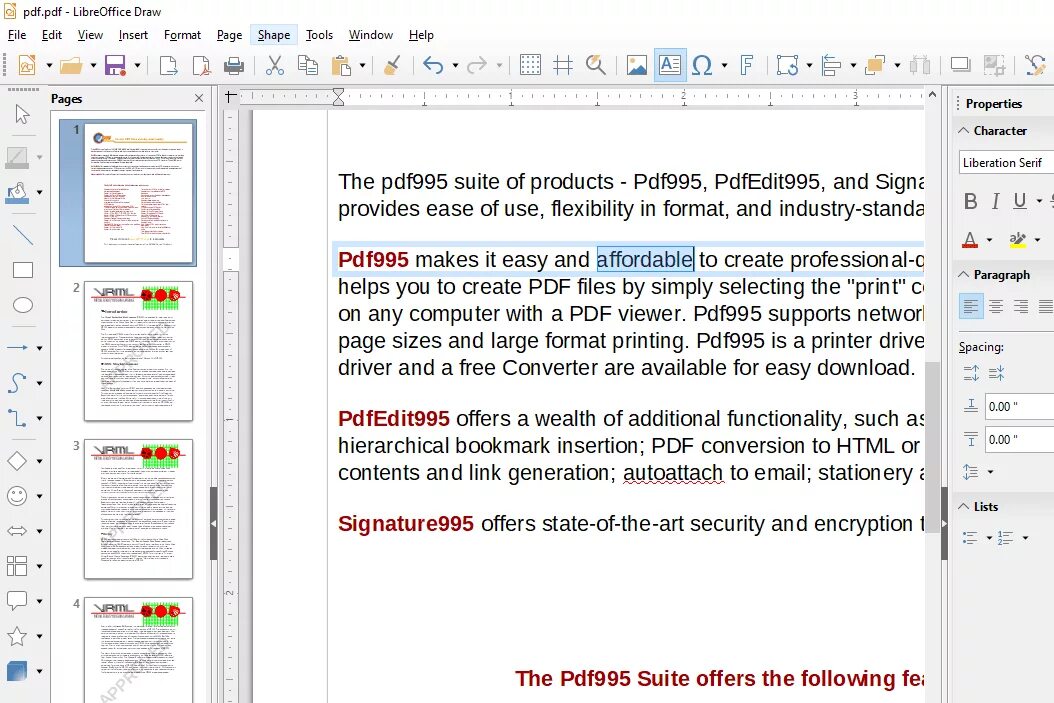Open Zoom and Pan magnifier

point(596,65)
